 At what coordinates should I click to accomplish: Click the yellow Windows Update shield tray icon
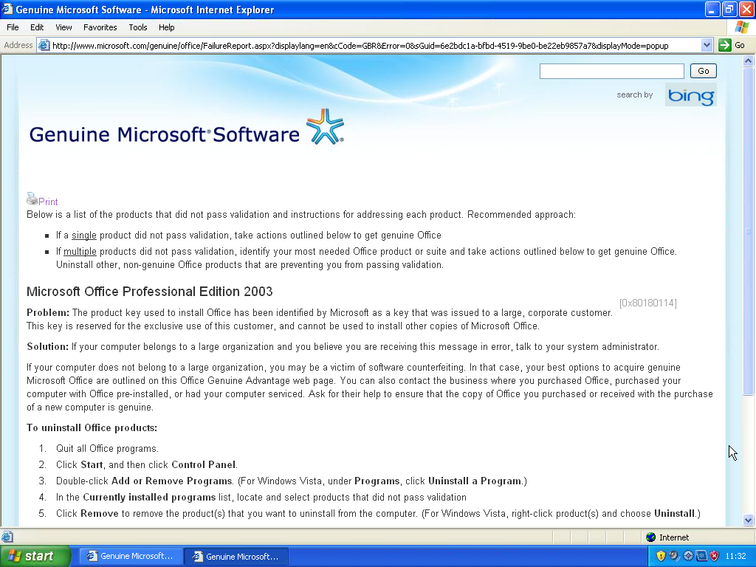661,556
